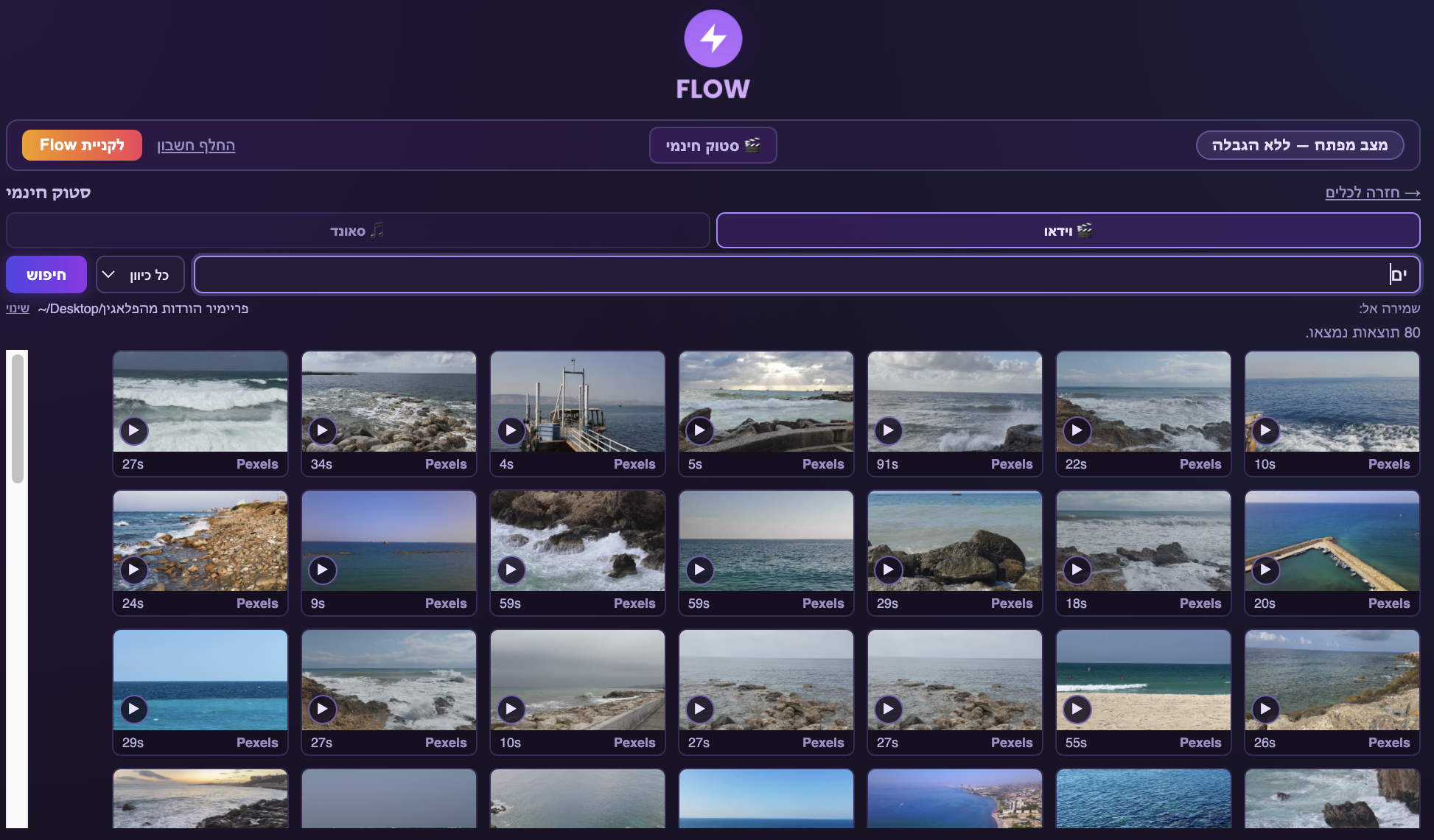The width and height of the screenshot is (1434, 840).
Task: Play the 91s video preview
Action: (888, 430)
